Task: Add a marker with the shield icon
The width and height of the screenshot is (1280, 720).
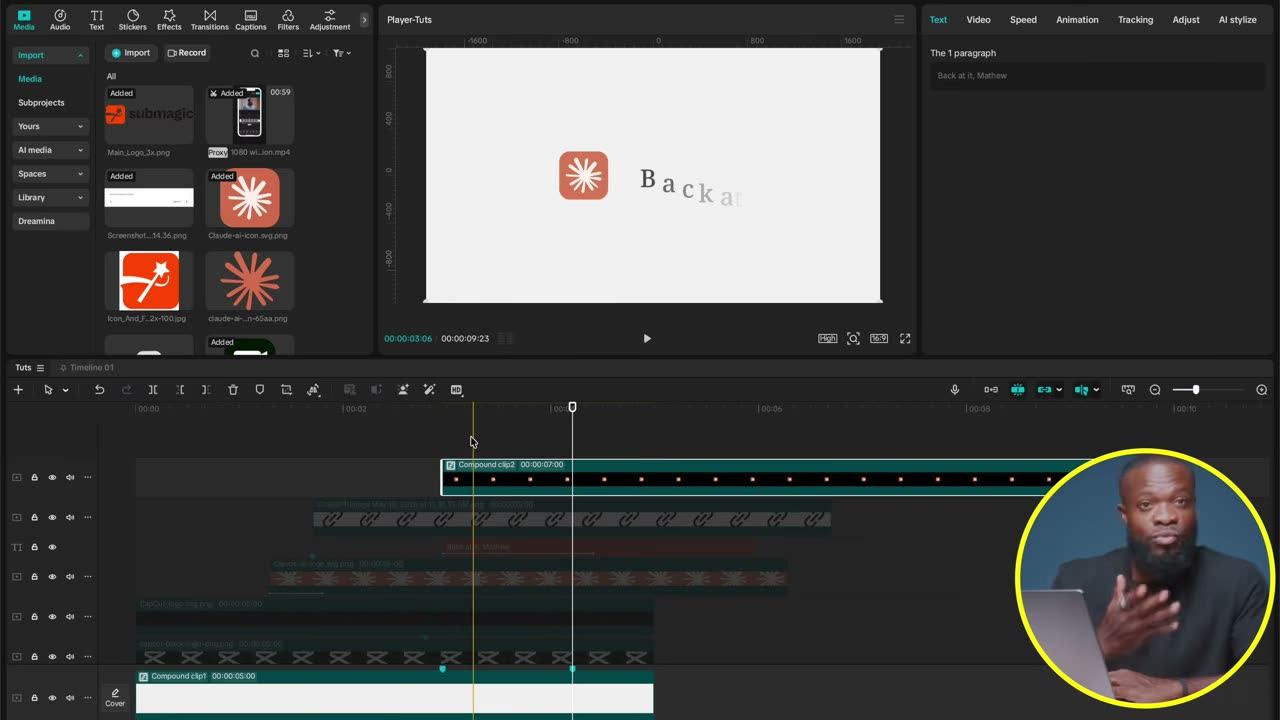Action: click(260, 390)
